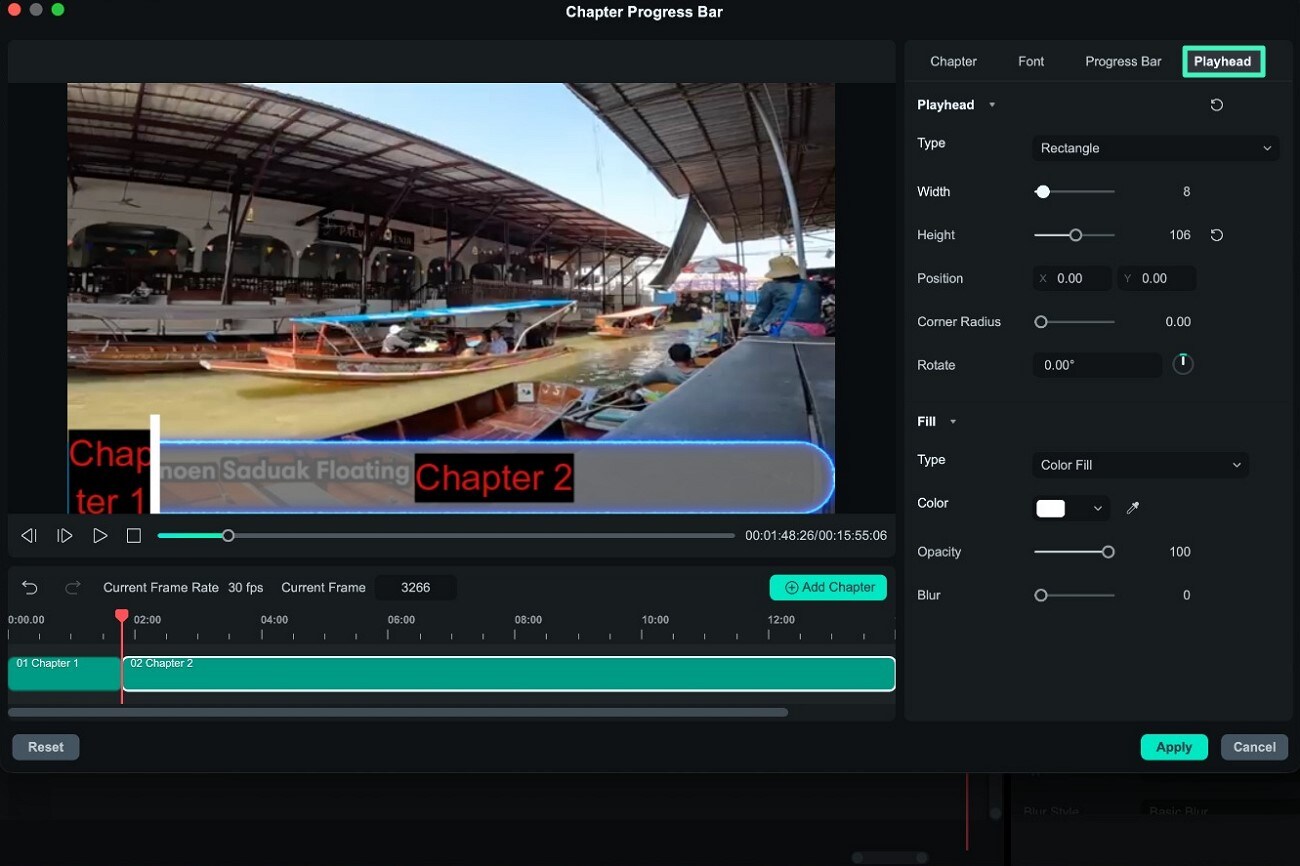This screenshot has height=866, width=1300.
Task: Click the Rotate angle input field
Action: point(1097,365)
